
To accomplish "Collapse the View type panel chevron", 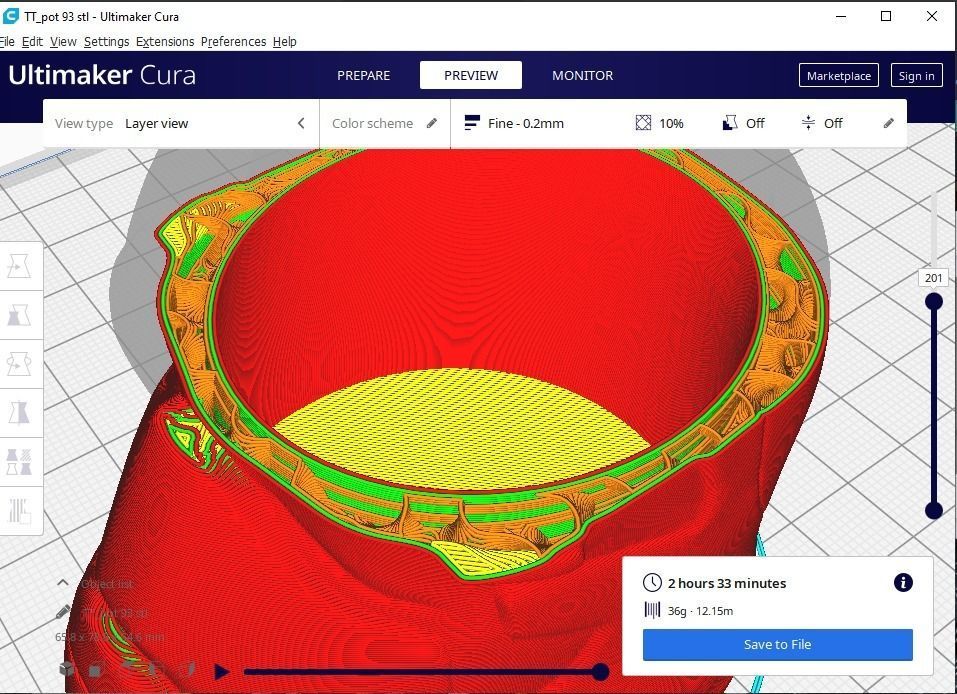I will (301, 123).
